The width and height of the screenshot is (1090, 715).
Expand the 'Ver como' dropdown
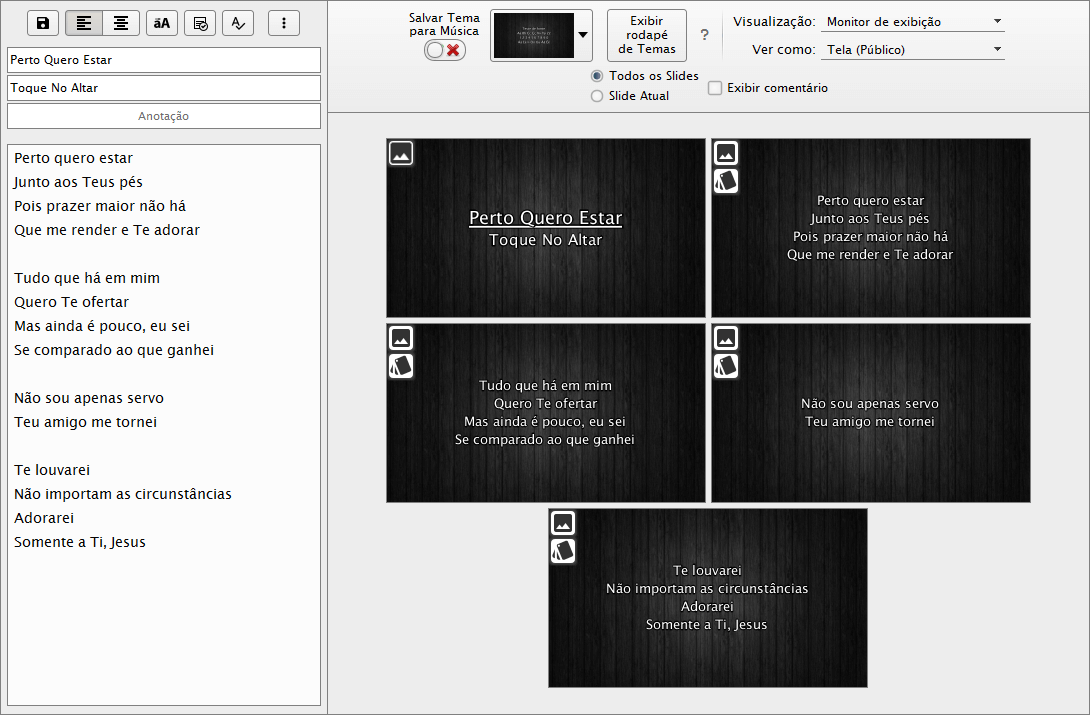pos(912,49)
